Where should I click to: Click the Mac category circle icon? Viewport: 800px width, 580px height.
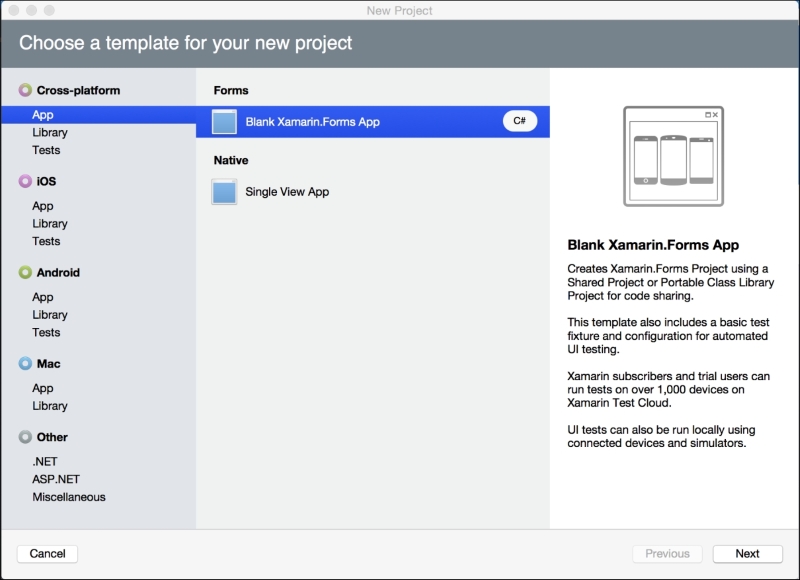point(25,363)
